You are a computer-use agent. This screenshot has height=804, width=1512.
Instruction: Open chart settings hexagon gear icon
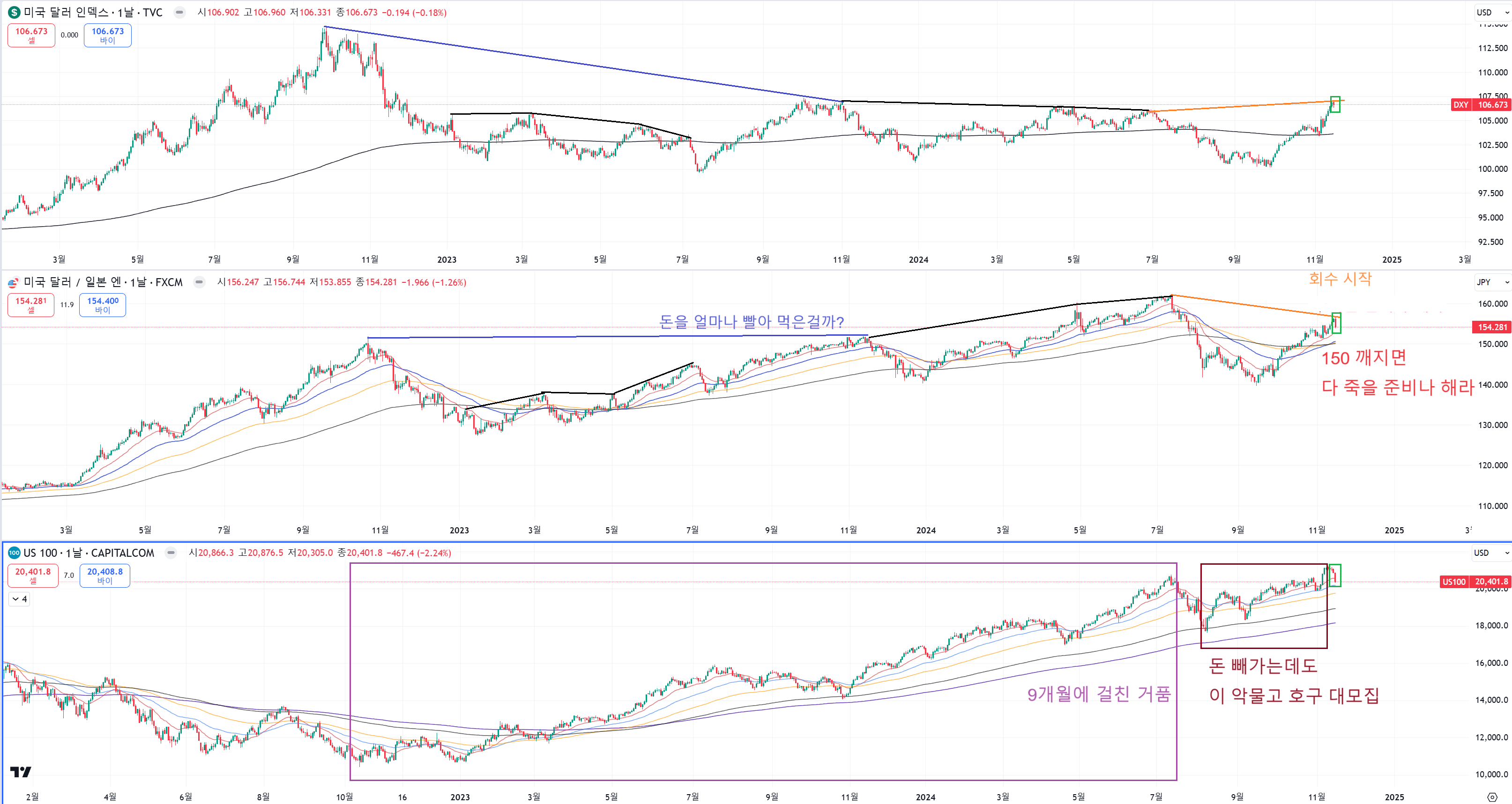click(1493, 797)
